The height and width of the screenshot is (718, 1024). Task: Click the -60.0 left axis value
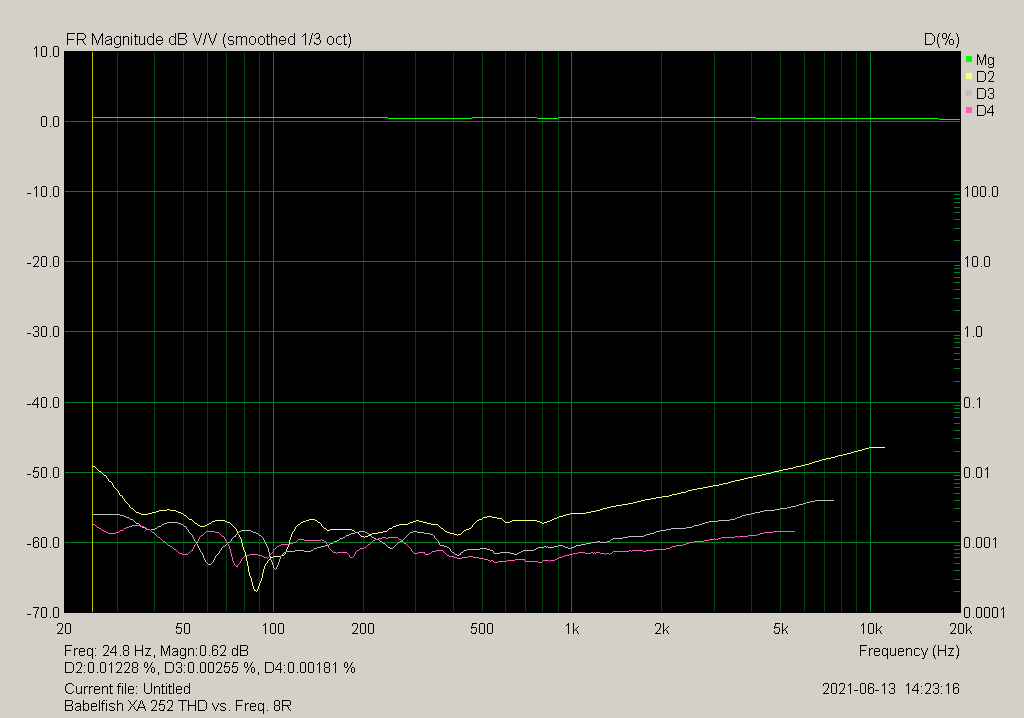tap(43, 543)
